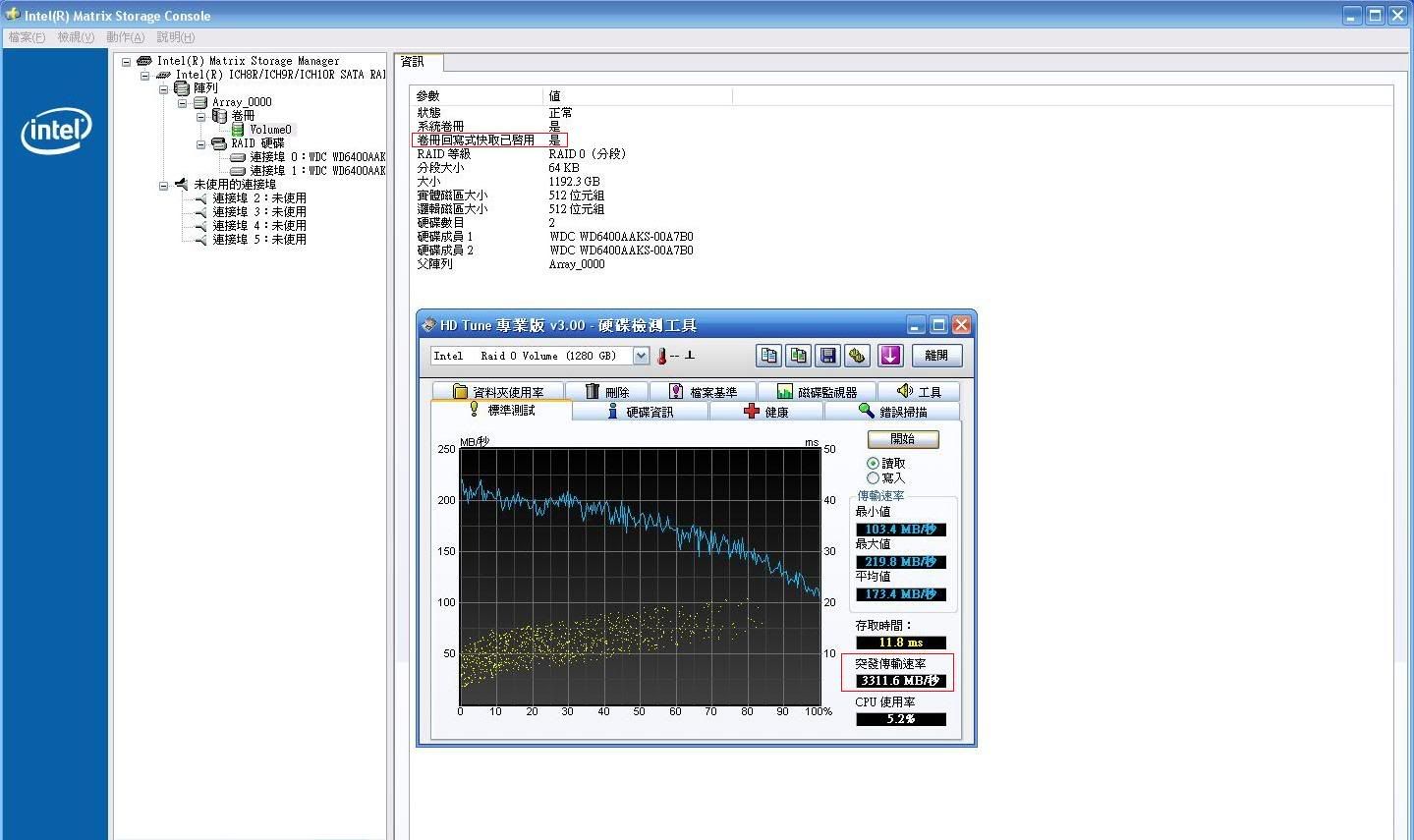
Task: Collapse the 未使用的連接埠 tree node
Action: click(x=164, y=186)
